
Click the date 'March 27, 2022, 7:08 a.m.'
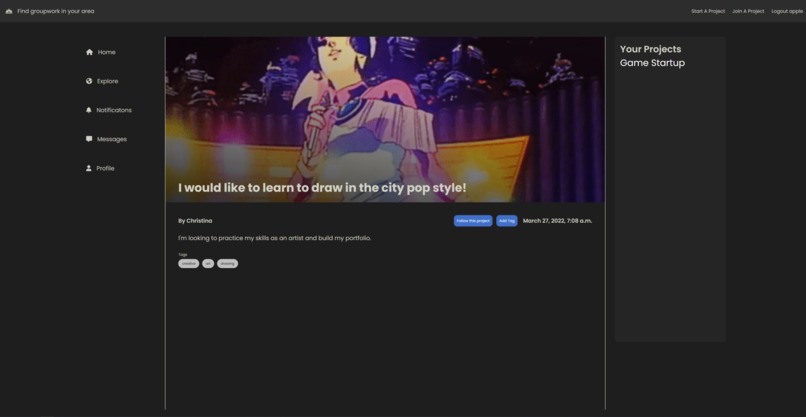(557, 221)
